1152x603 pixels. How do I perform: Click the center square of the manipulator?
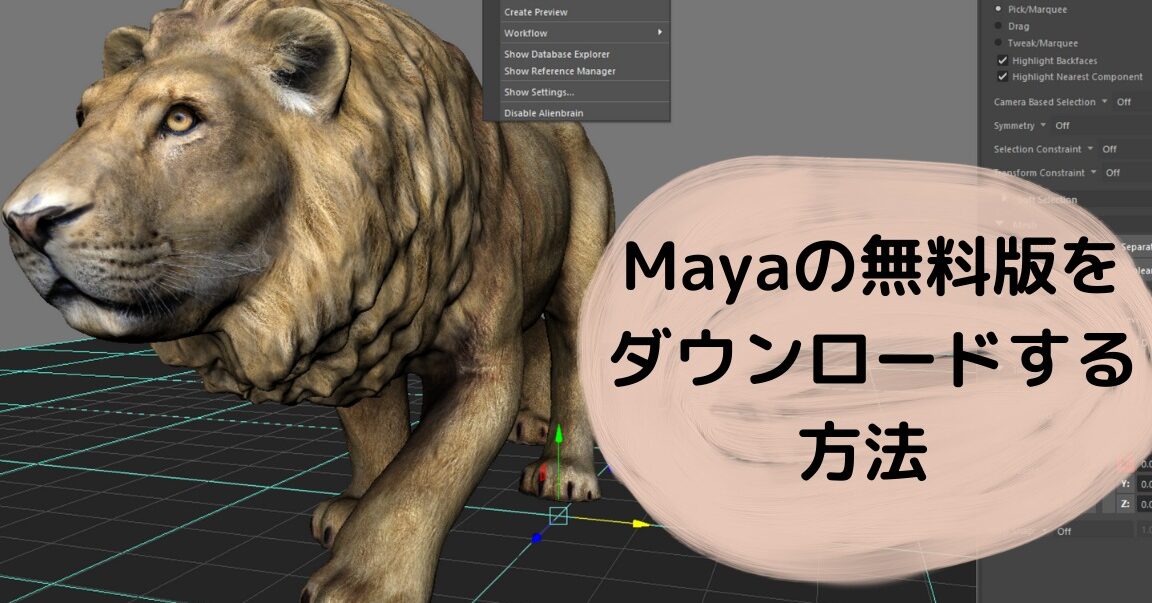[558, 515]
